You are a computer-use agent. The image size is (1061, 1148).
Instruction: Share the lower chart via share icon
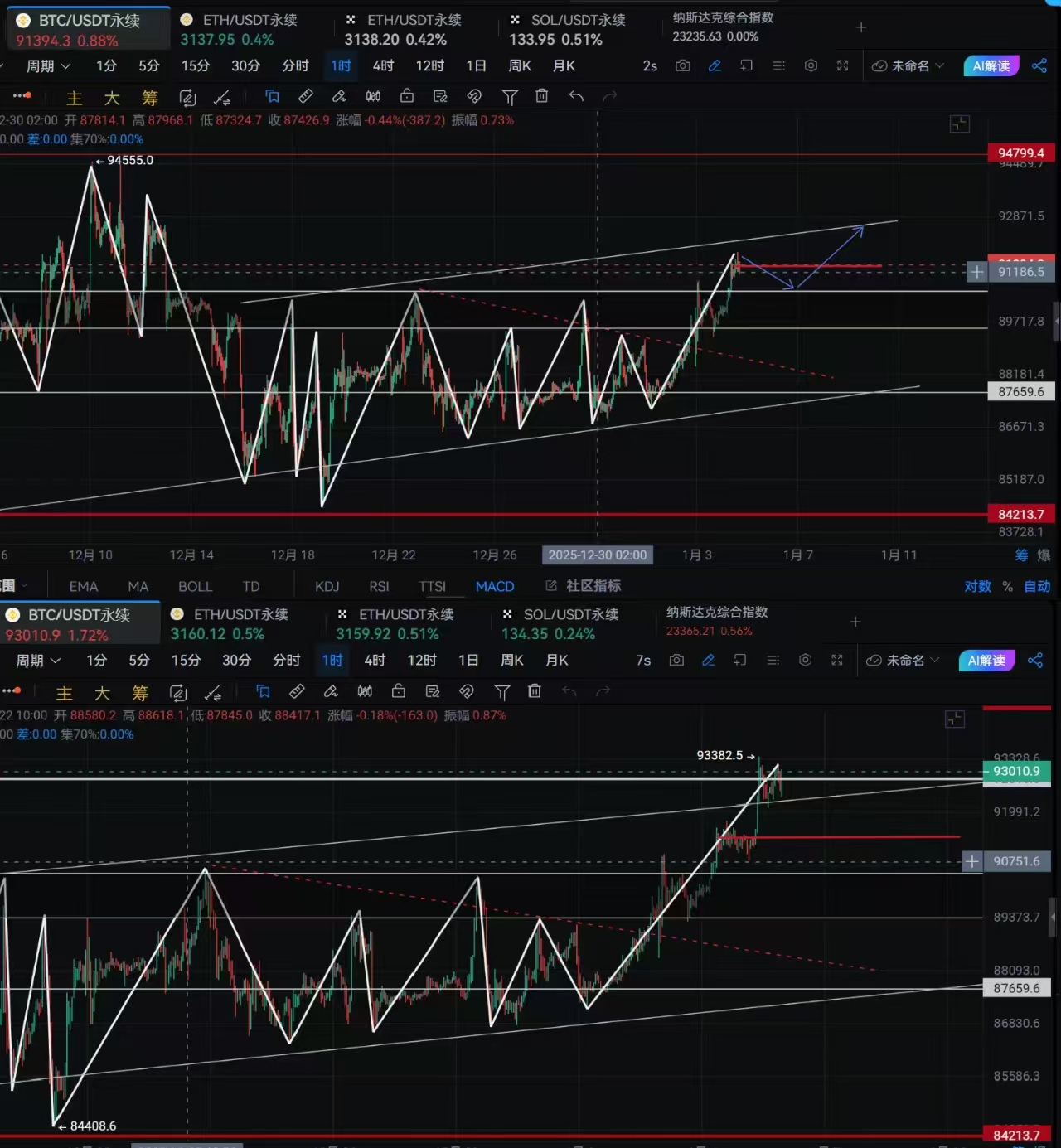point(1034,660)
